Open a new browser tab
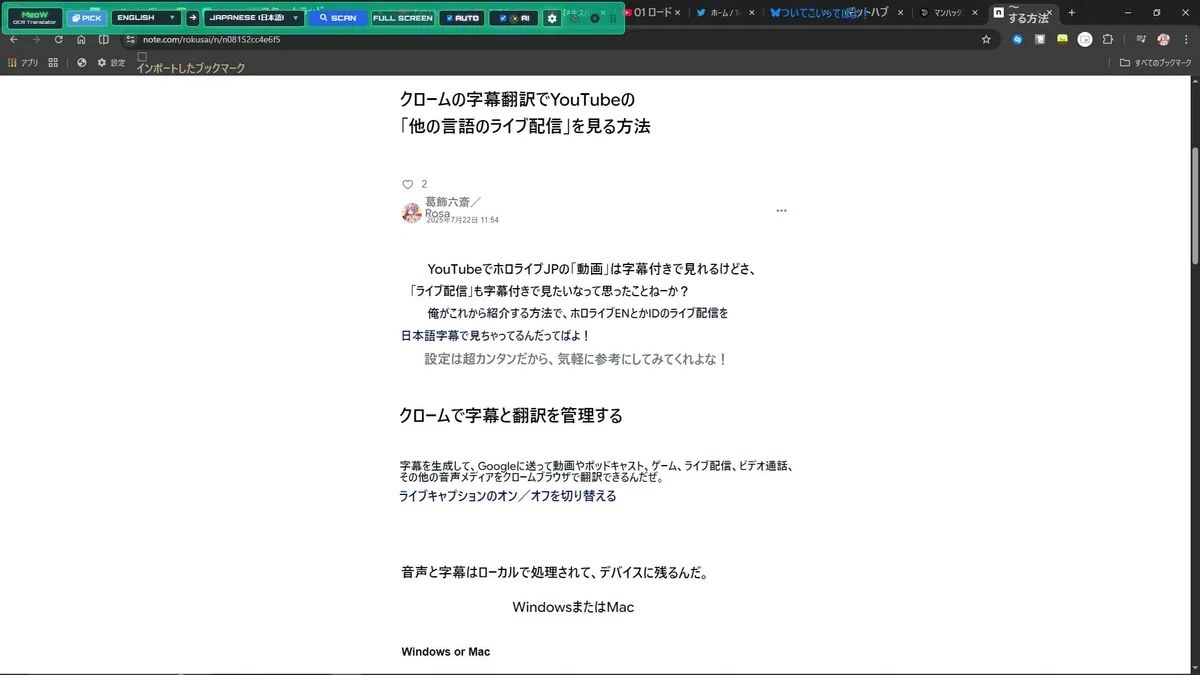 click(x=1072, y=13)
